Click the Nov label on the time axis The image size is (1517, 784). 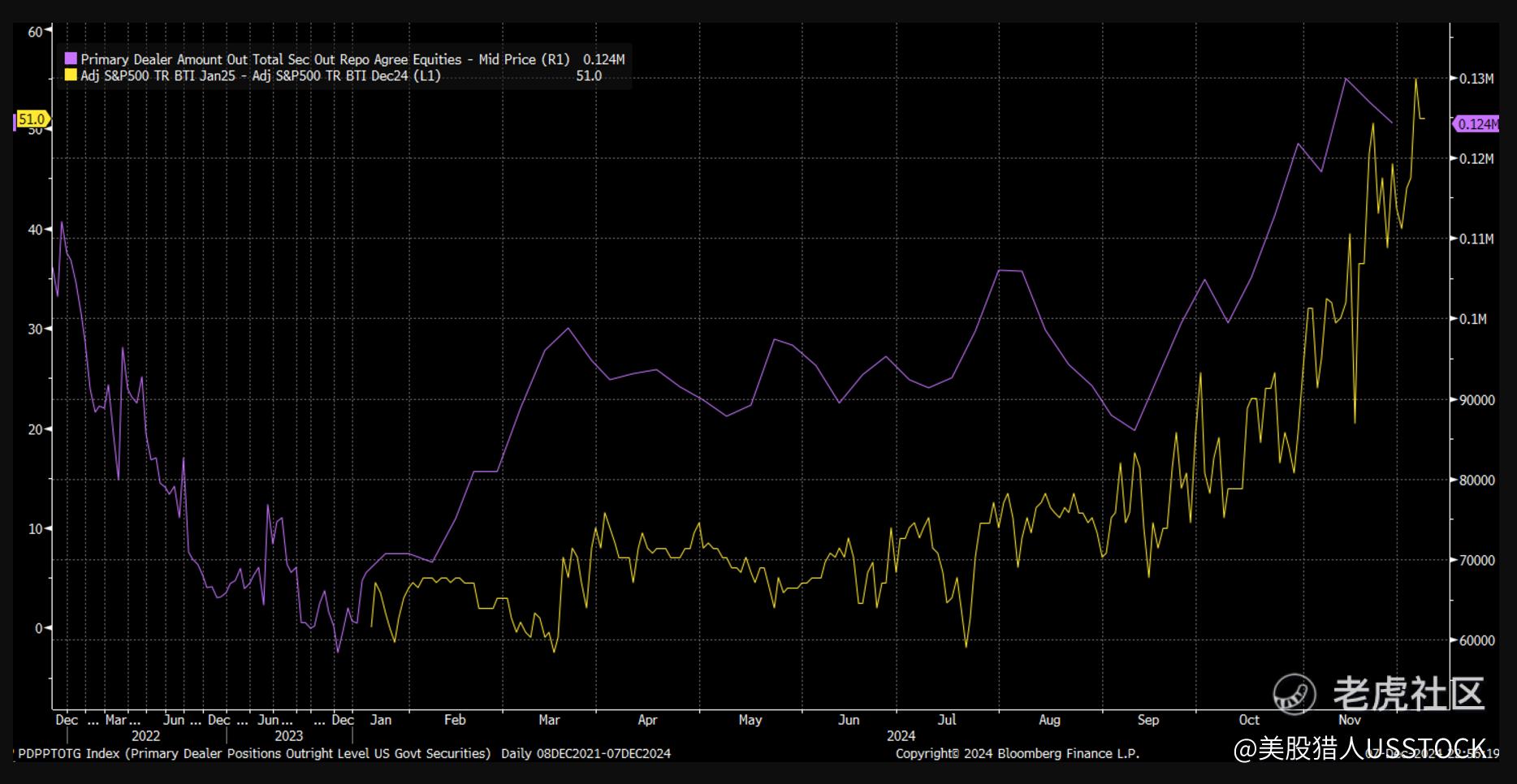(1349, 720)
